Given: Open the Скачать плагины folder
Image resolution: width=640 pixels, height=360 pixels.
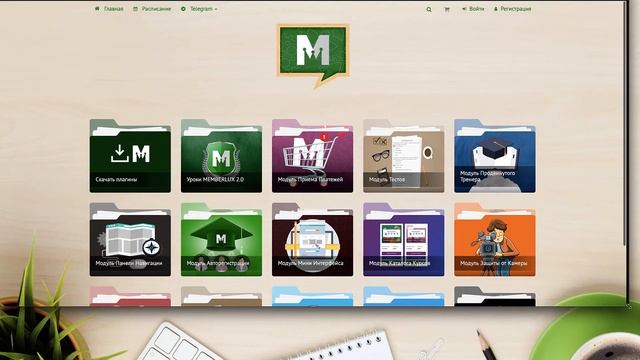Looking at the screenshot, I should pyautogui.click(x=130, y=156).
